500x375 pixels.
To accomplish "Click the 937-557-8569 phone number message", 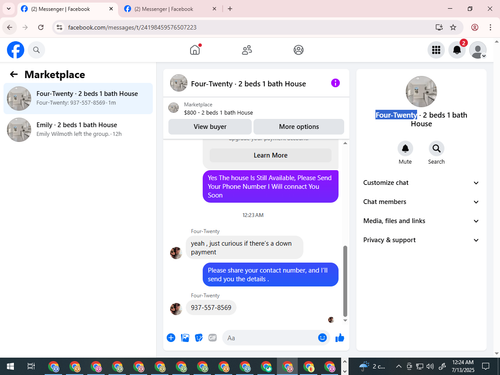I will pyautogui.click(x=211, y=307).
